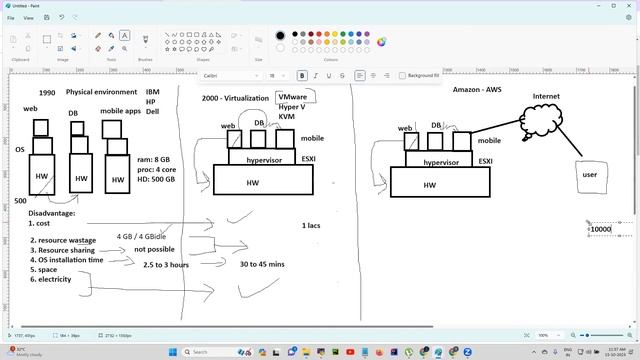Click the Copy icon in the Clipboard group

(28, 49)
